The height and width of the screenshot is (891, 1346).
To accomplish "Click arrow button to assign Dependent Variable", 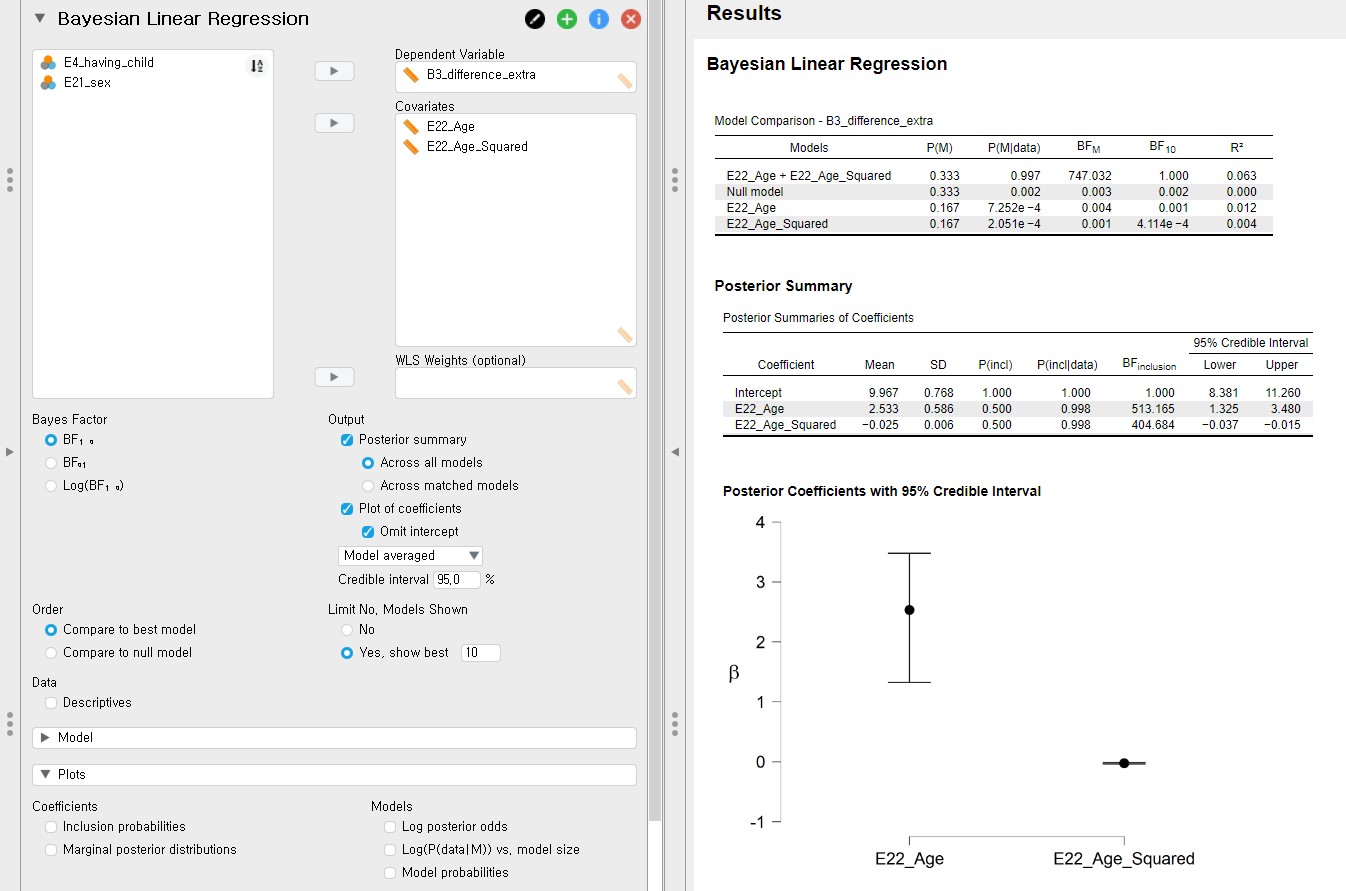I will coord(334,71).
